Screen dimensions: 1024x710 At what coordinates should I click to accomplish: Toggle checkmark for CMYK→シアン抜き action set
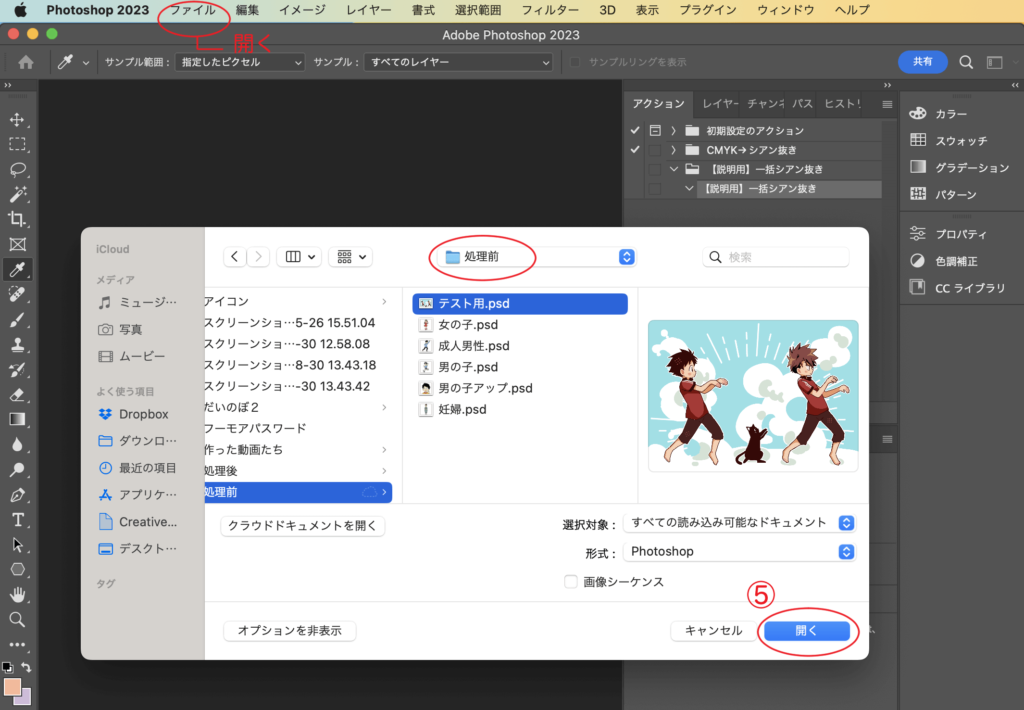(x=635, y=150)
